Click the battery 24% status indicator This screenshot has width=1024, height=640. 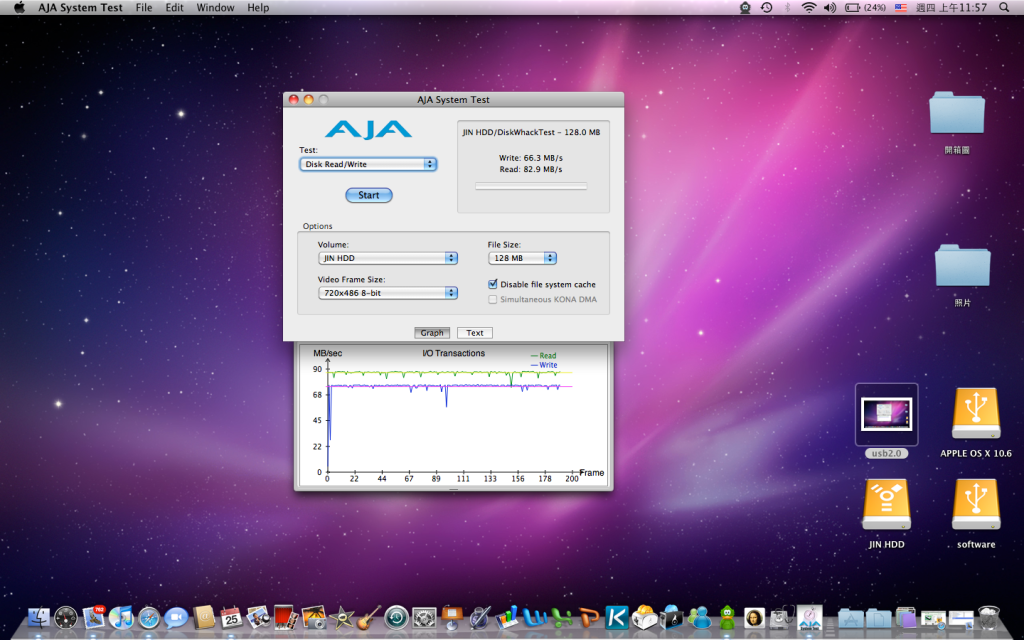tap(865, 8)
